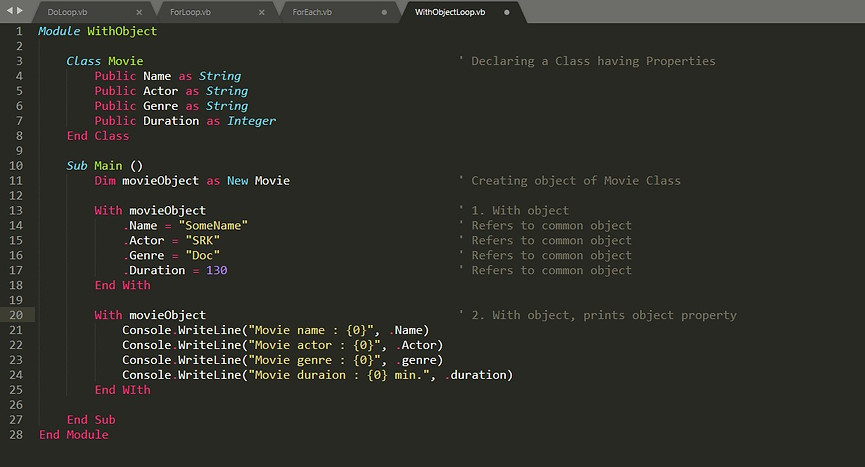Screen dimensions: 865x467
Task: Click the 'Movie genre' WriteLine statement
Action: click(x=282, y=360)
